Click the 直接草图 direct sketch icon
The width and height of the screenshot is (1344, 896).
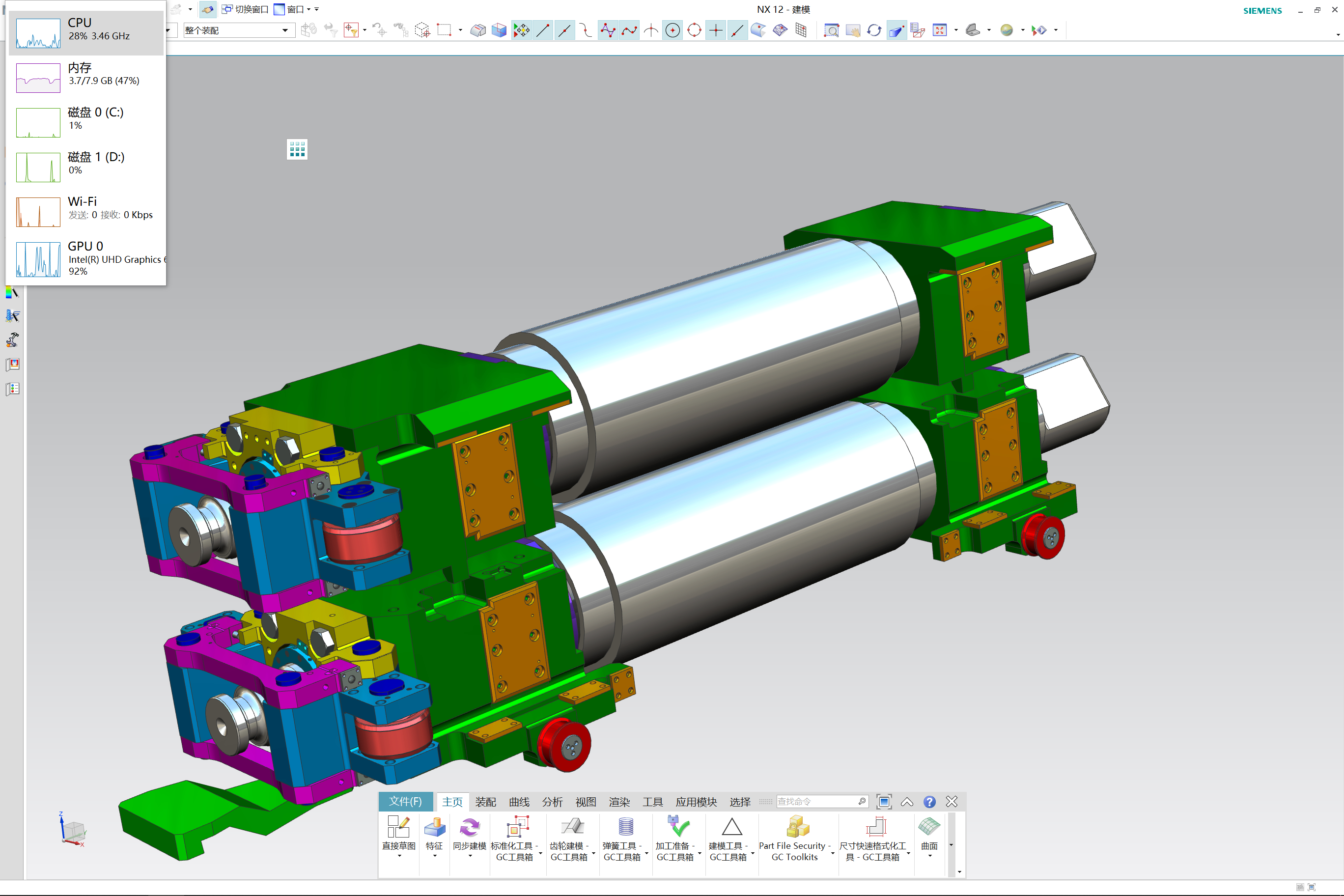click(x=398, y=827)
